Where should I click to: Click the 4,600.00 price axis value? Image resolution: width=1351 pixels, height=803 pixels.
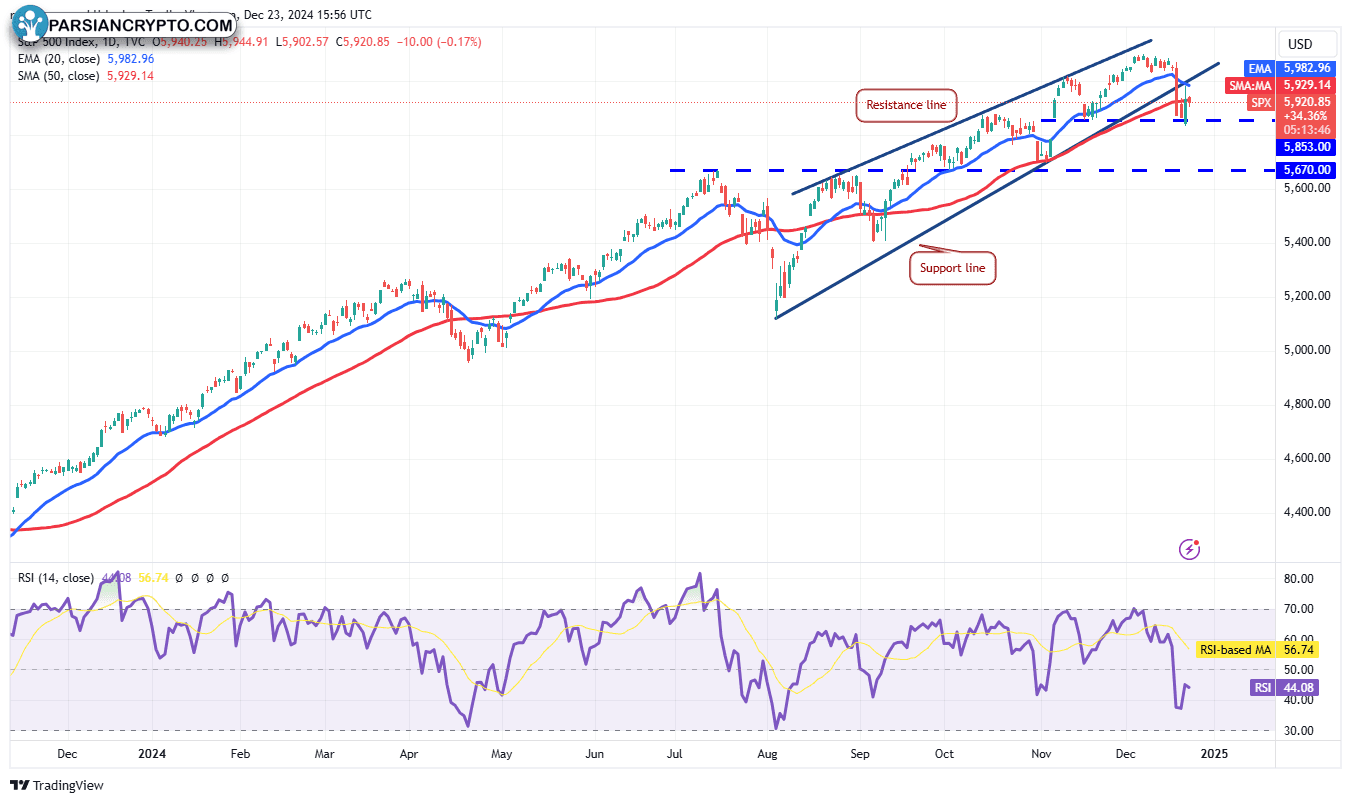coord(1306,458)
